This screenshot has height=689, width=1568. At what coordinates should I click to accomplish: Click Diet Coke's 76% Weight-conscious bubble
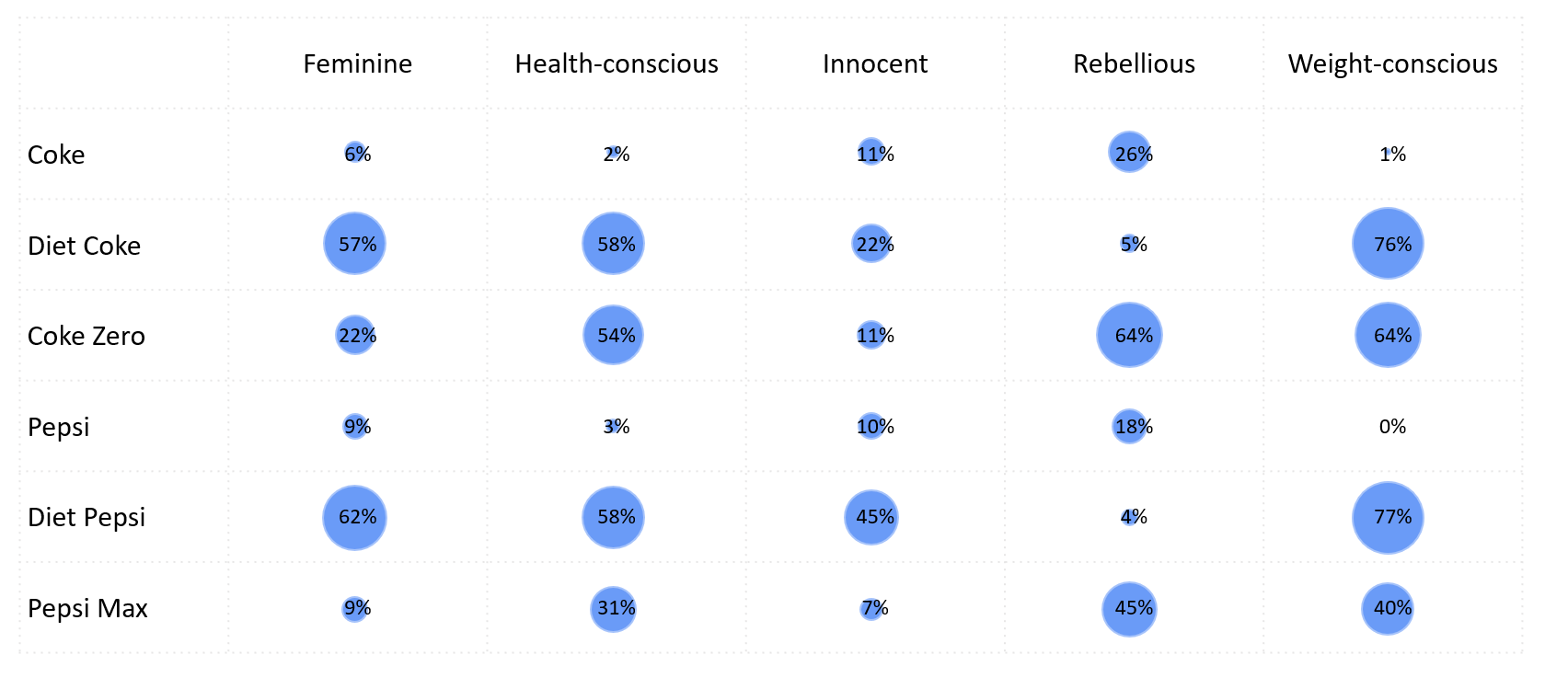pos(1388,244)
